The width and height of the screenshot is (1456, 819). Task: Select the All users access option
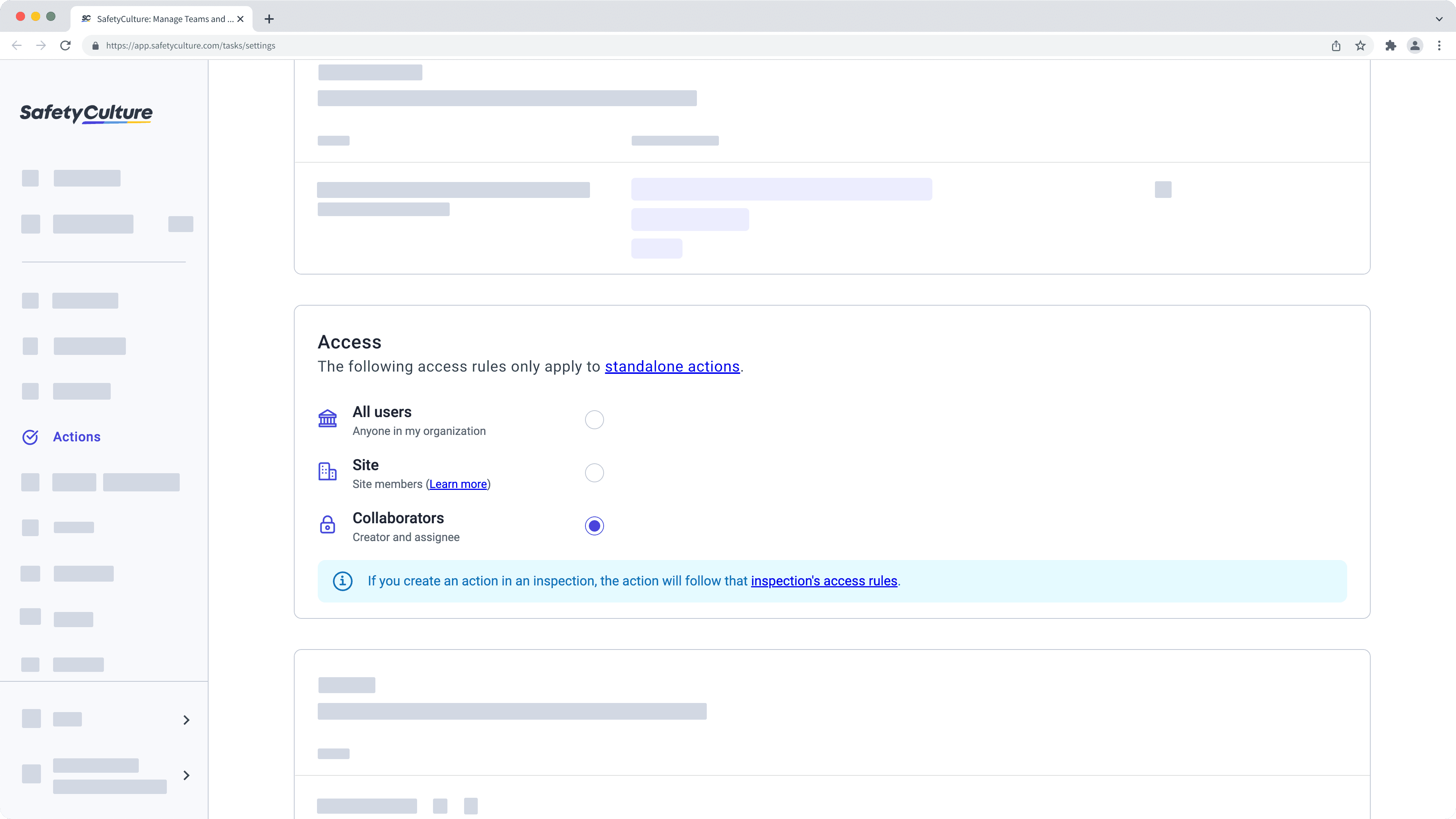click(594, 419)
